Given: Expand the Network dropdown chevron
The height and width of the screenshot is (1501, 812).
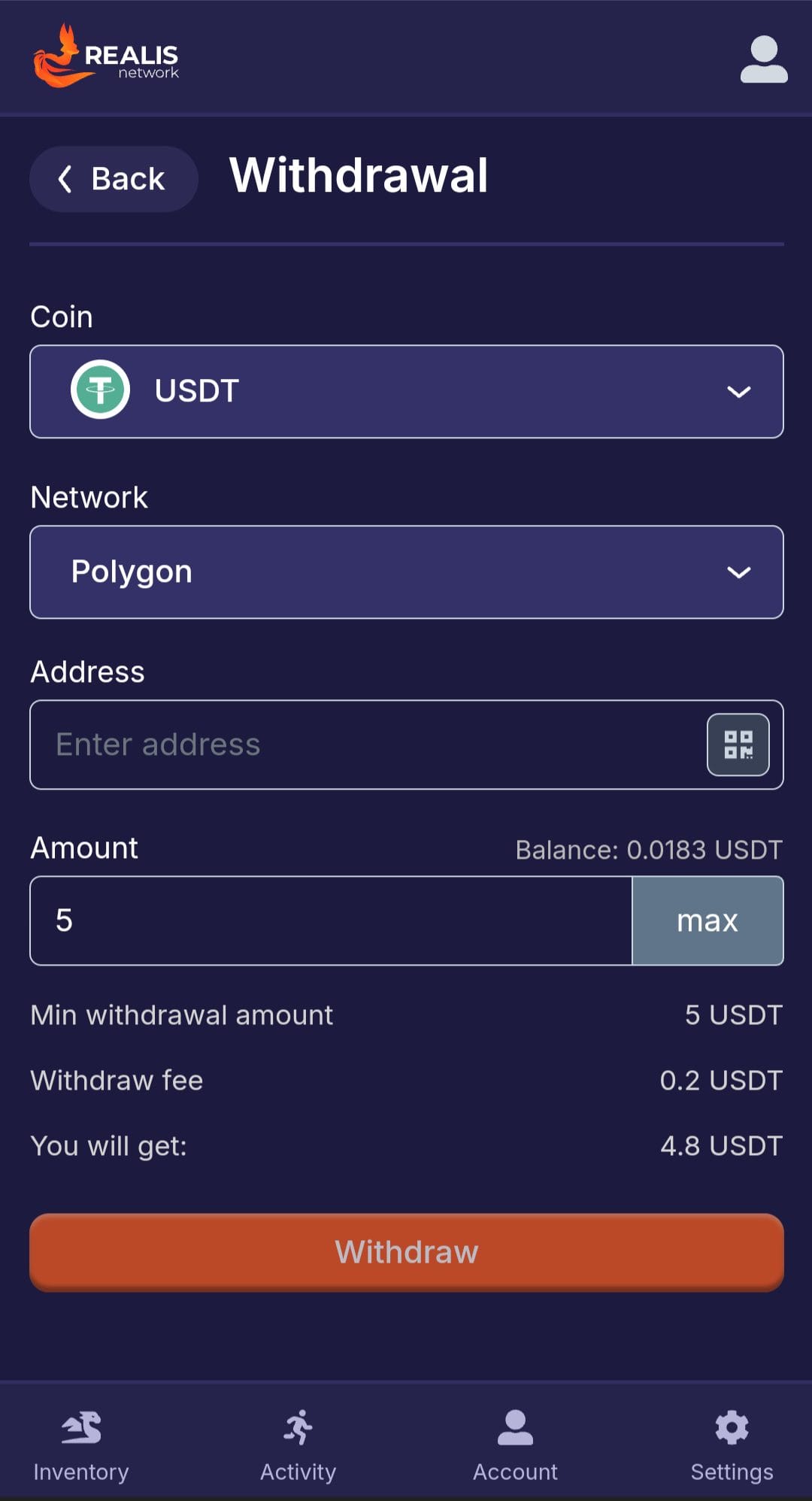Looking at the screenshot, I should (738, 572).
